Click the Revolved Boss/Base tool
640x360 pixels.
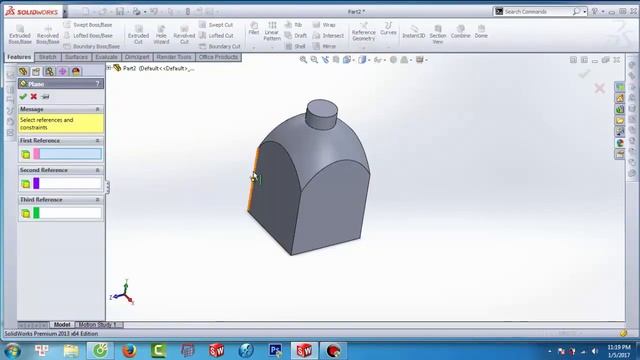48,34
